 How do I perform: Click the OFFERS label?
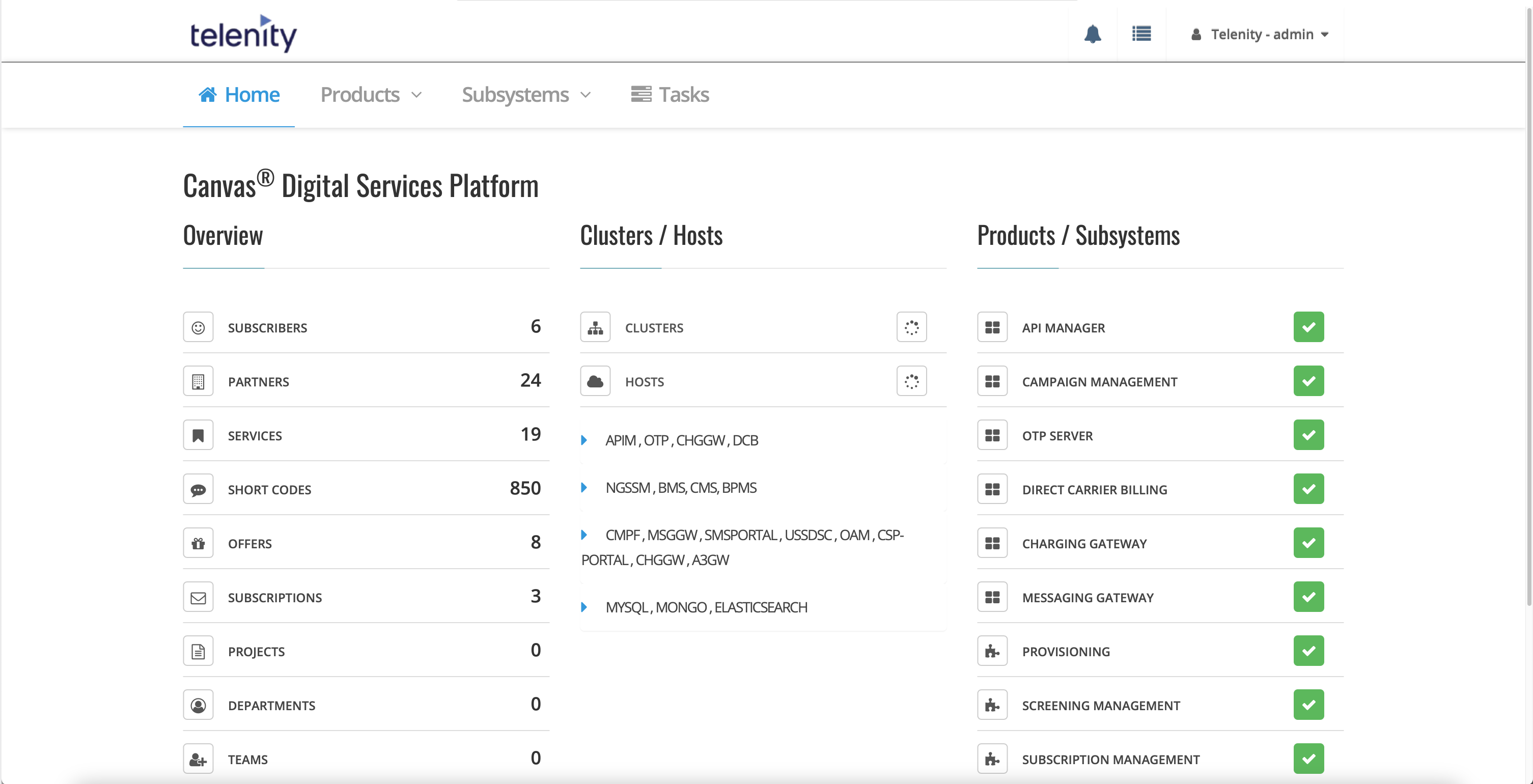point(250,544)
